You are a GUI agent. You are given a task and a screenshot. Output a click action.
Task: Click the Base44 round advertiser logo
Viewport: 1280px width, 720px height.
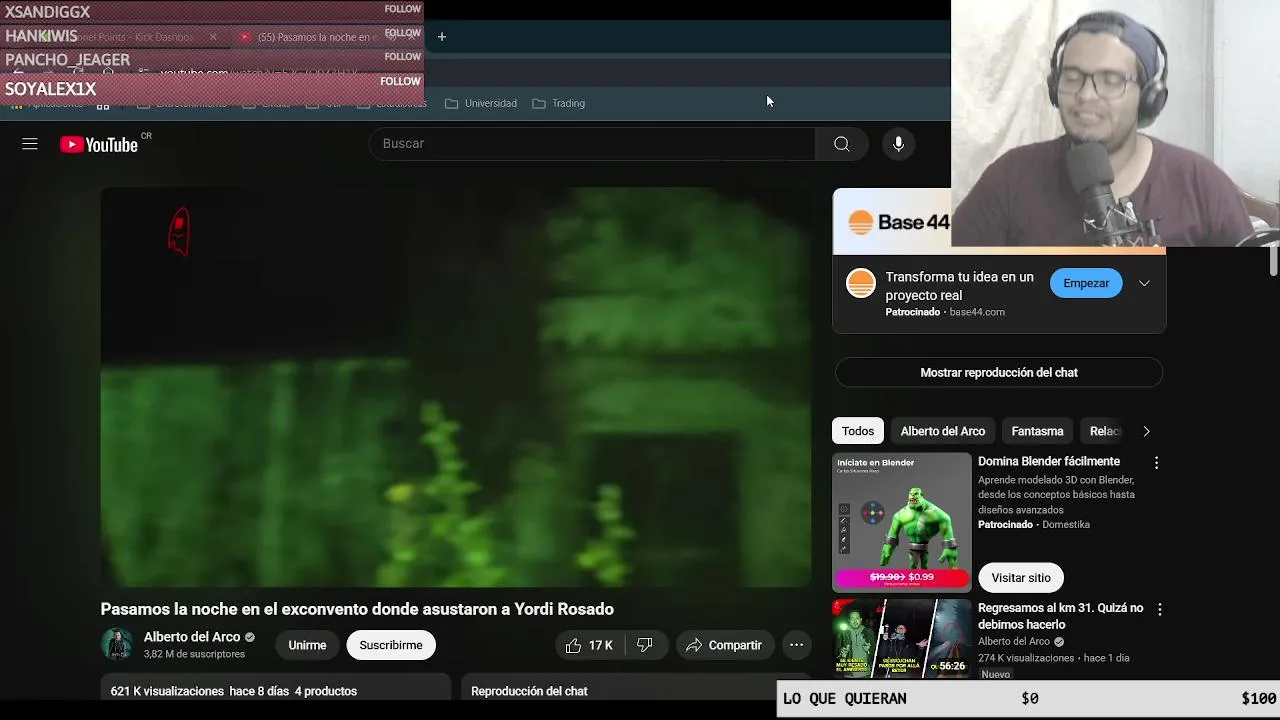861,283
